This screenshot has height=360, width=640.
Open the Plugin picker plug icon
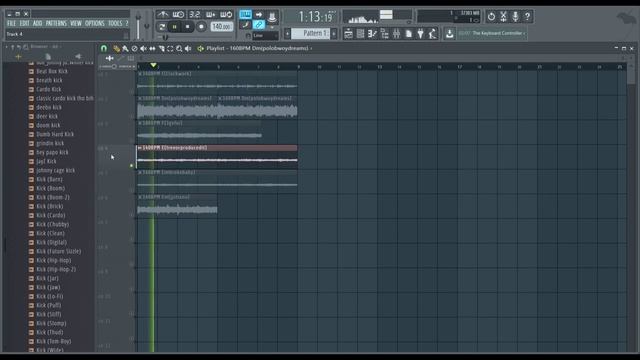pyautogui.click(x=420, y=33)
